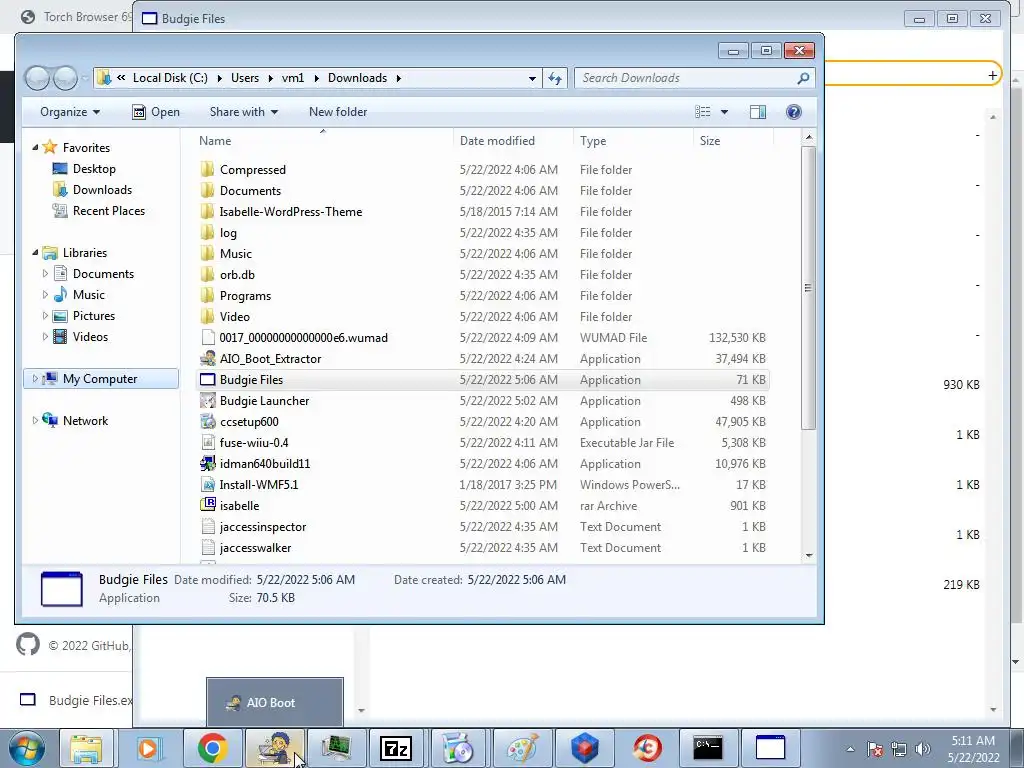Open the view options dropdown arrow
Screen dimensions: 1024x768
724,112
